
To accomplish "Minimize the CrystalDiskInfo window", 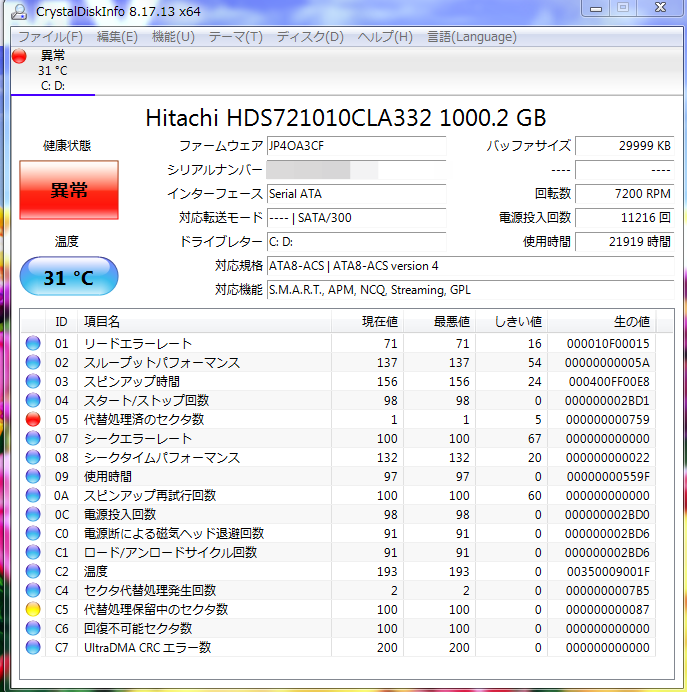I will click(596, 8).
